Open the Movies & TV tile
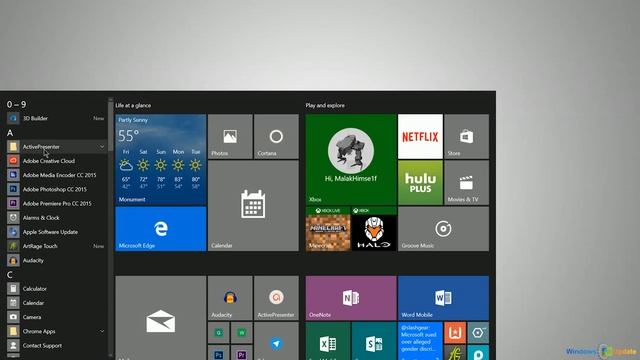Screen dimensions: 640x360 [467, 182]
